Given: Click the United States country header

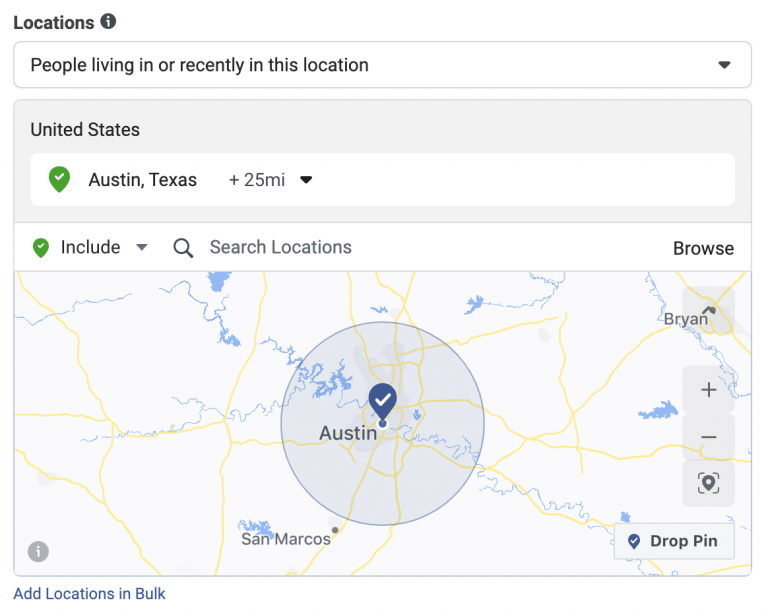Looking at the screenshot, I should tap(85, 130).
